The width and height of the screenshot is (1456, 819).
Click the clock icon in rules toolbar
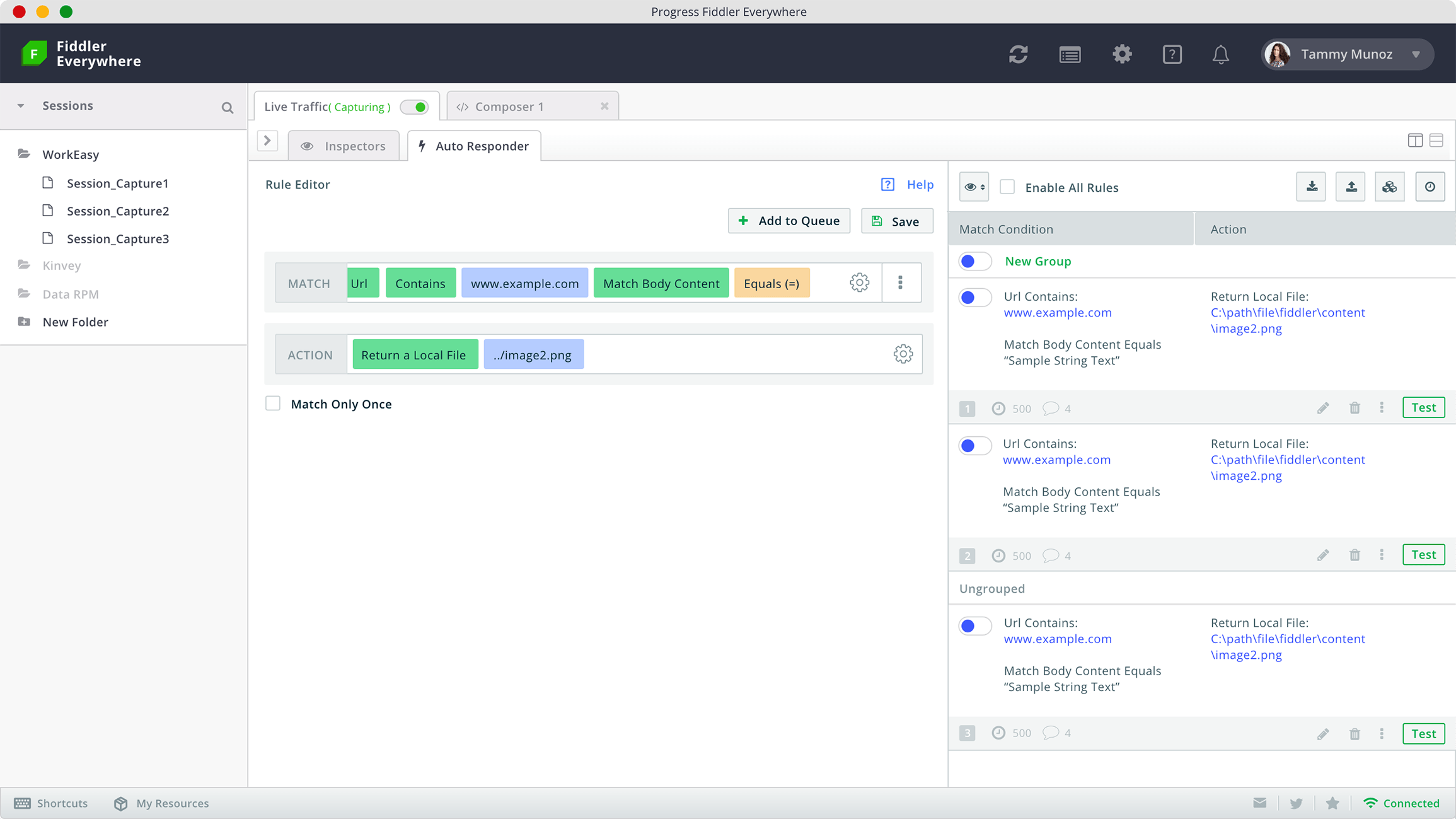tap(1430, 187)
